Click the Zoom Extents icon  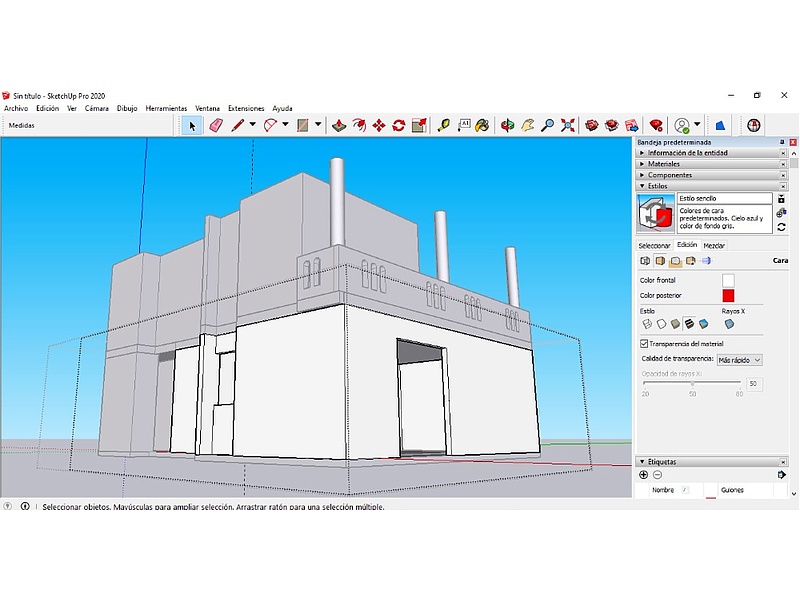point(568,125)
